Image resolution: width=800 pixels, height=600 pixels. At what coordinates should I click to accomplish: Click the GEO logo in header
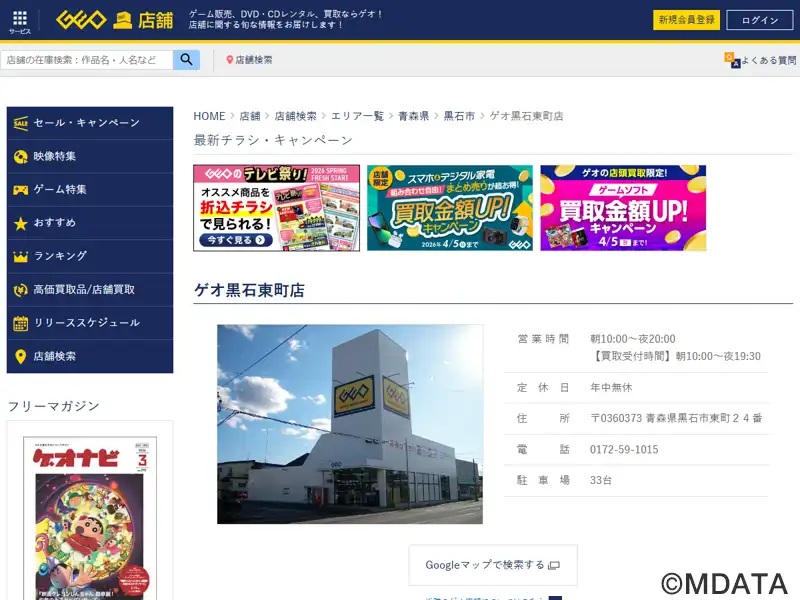82,20
